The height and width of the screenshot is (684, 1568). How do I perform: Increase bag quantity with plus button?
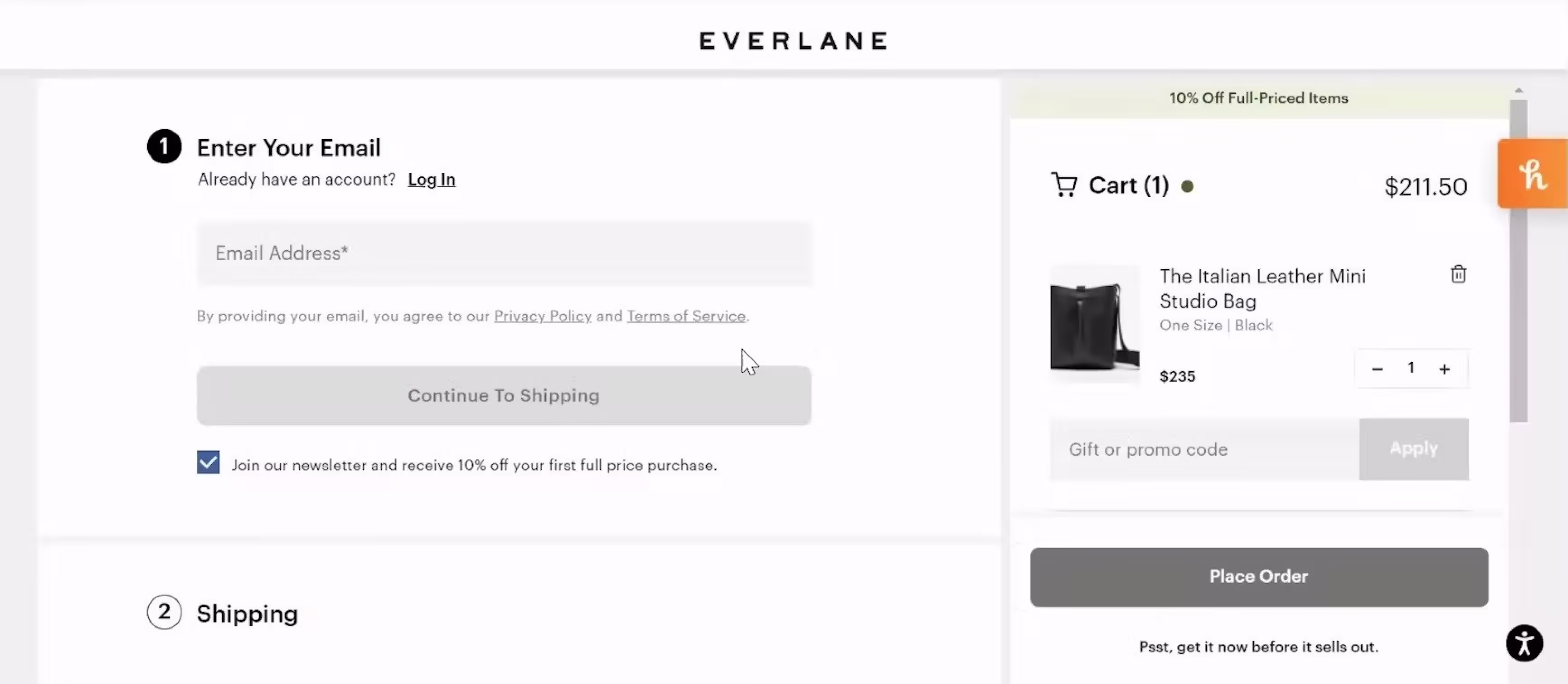(x=1444, y=369)
